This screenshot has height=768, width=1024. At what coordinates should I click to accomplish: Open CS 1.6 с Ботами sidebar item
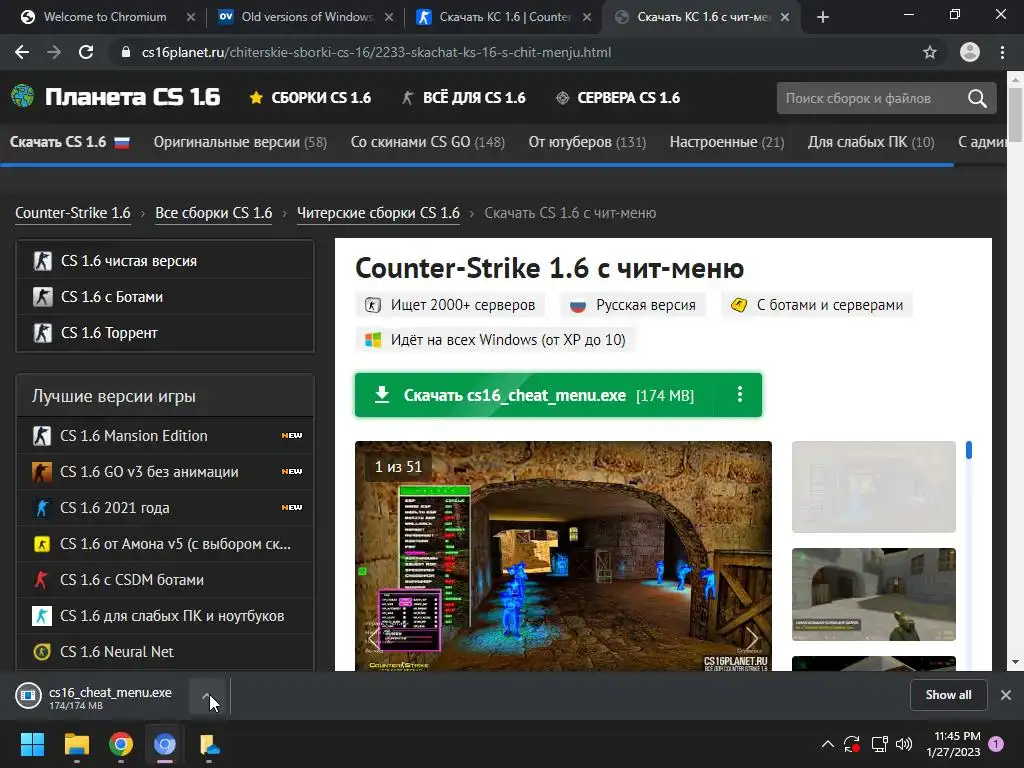tap(165, 296)
